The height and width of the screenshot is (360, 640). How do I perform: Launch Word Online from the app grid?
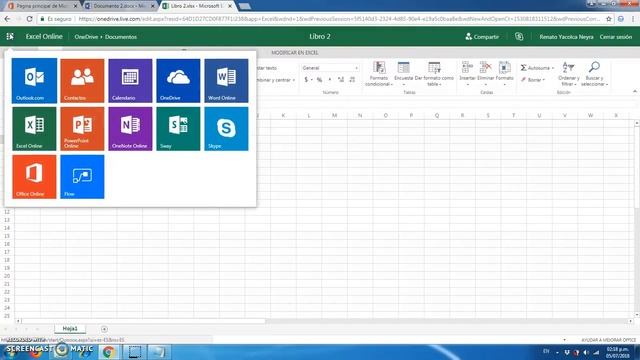tap(226, 80)
